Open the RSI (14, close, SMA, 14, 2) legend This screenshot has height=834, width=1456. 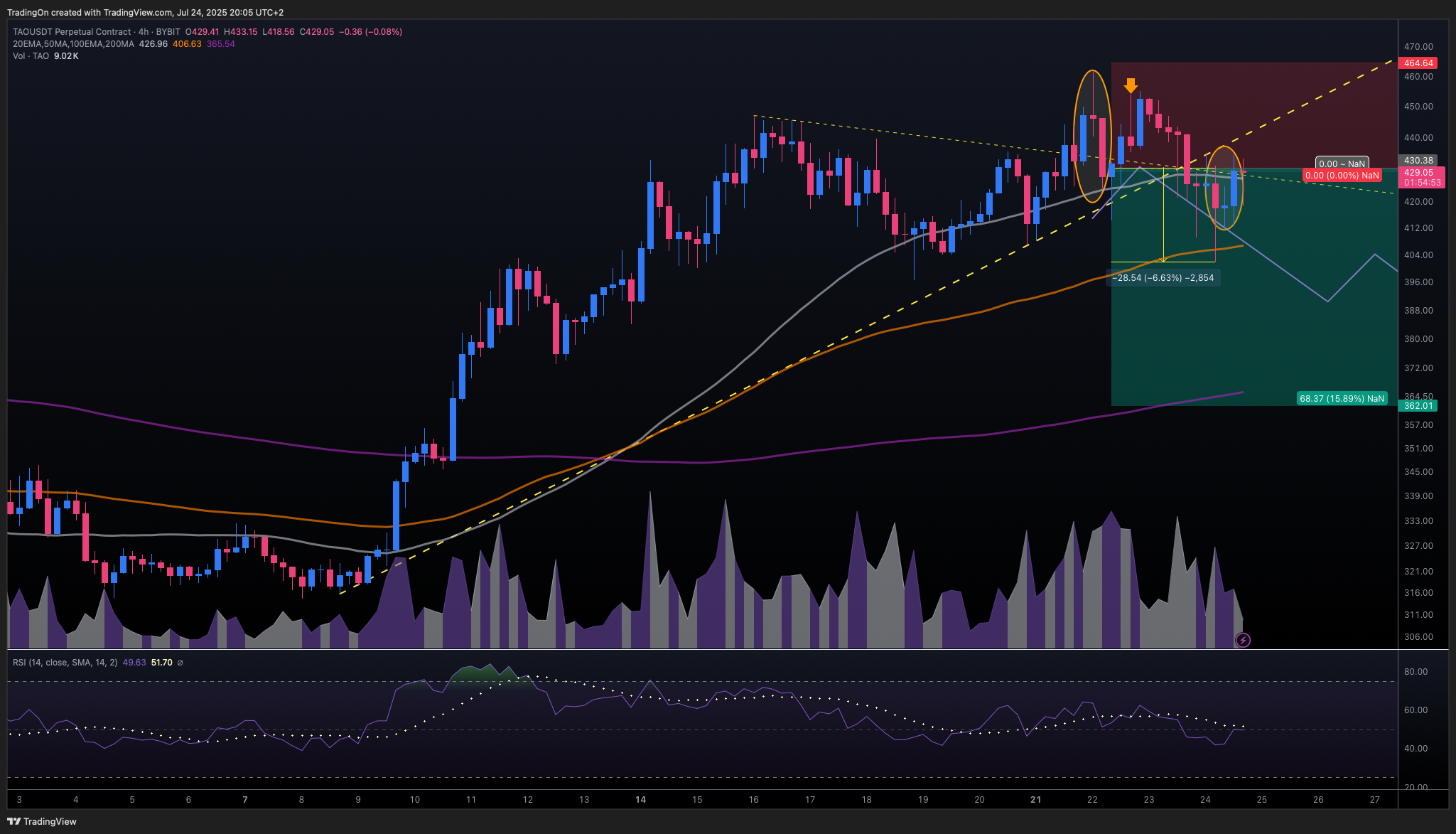point(65,663)
